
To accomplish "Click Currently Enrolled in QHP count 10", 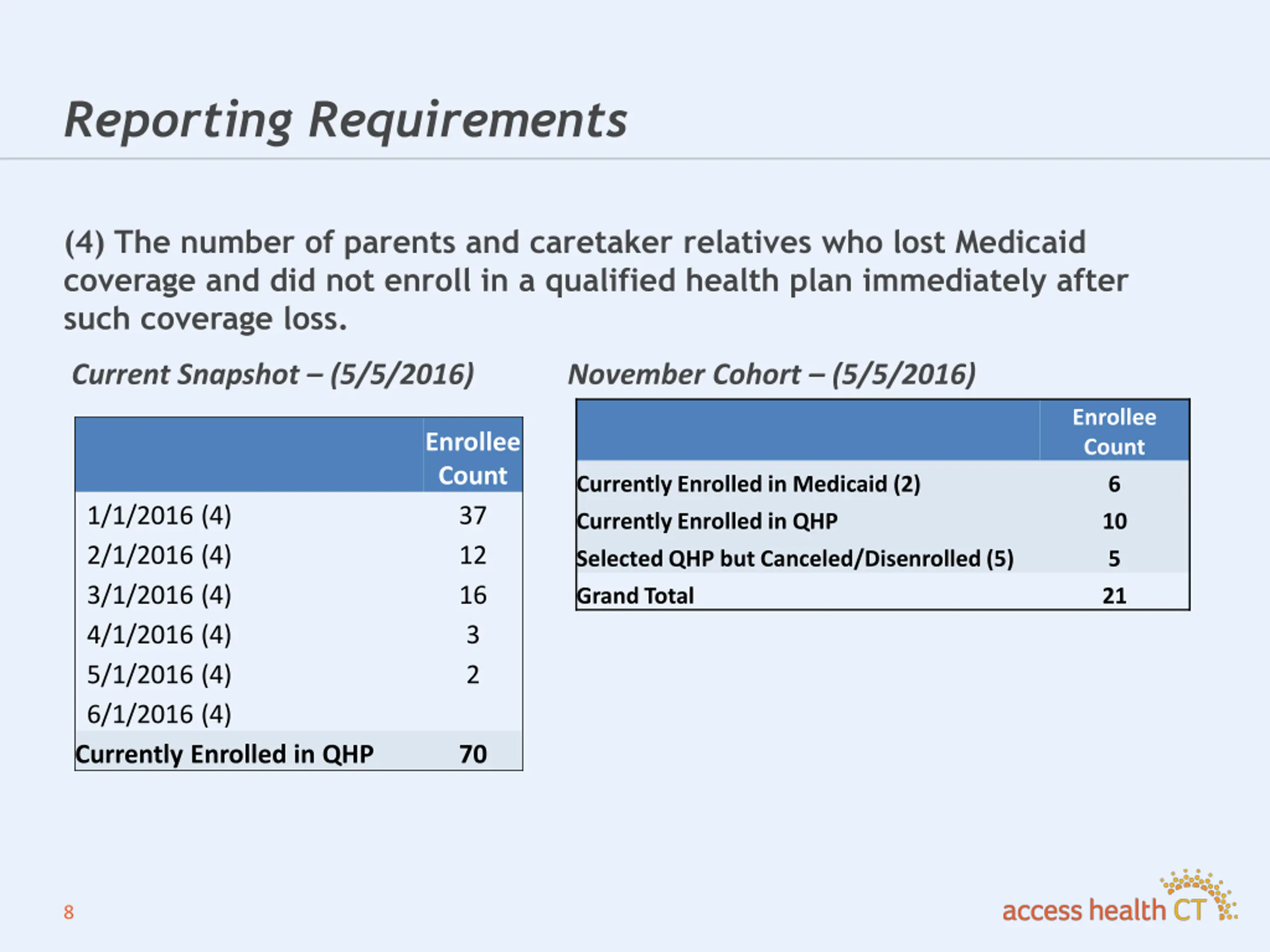I will pos(1114,521).
